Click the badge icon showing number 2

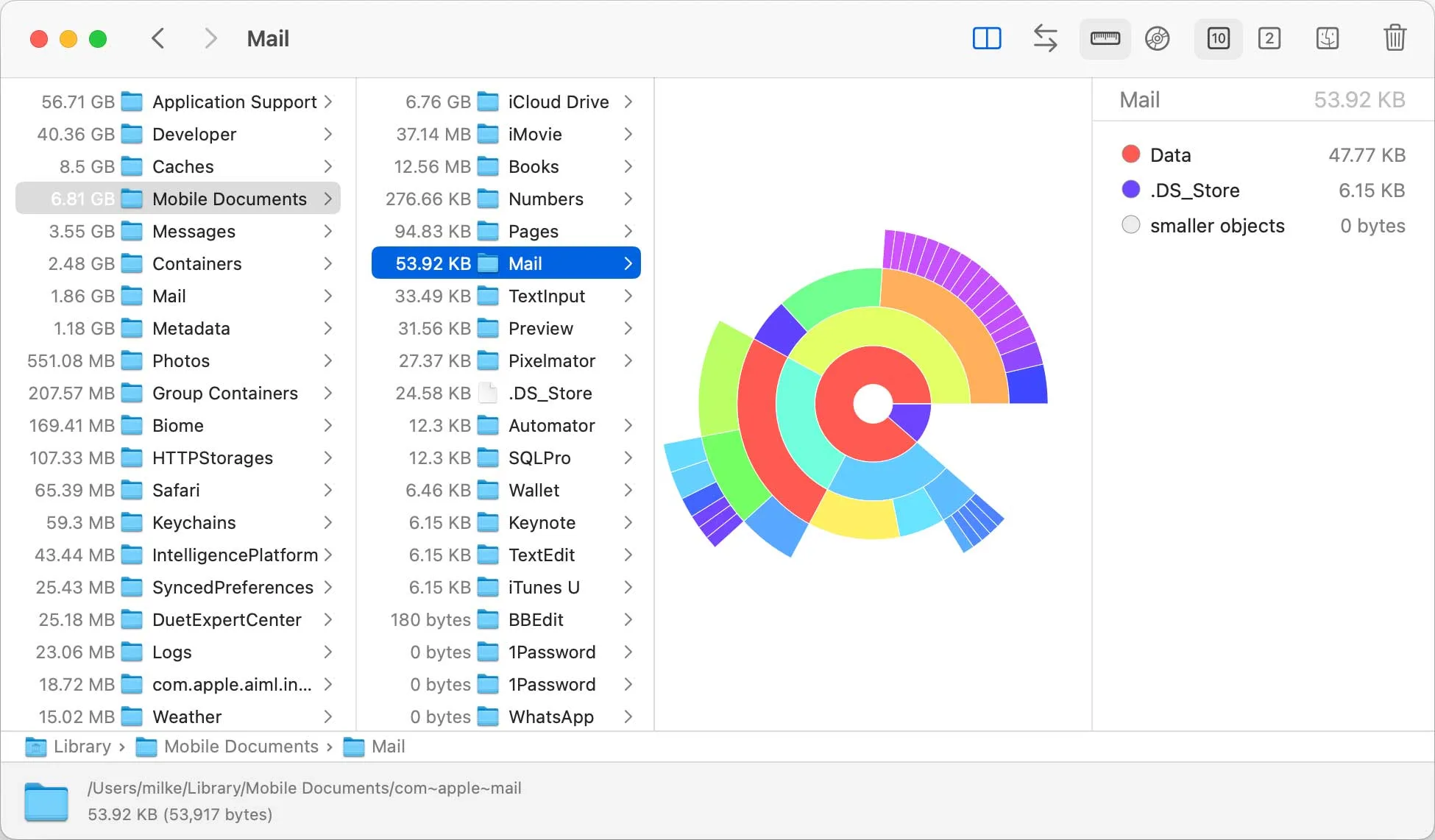(1269, 39)
